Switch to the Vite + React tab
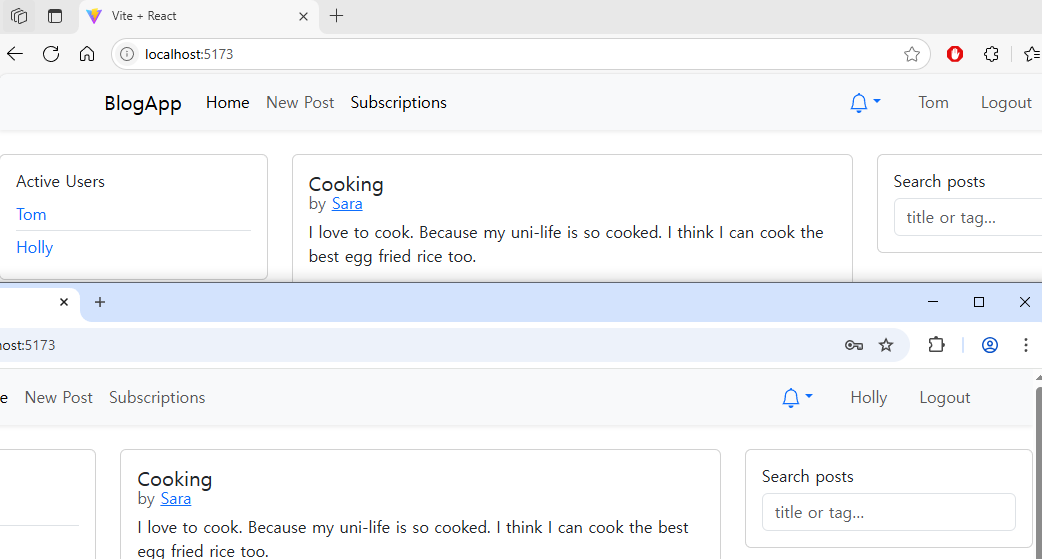Image resolution: width=1042 pixels, height=559 pixels. [x=190, y=16]
